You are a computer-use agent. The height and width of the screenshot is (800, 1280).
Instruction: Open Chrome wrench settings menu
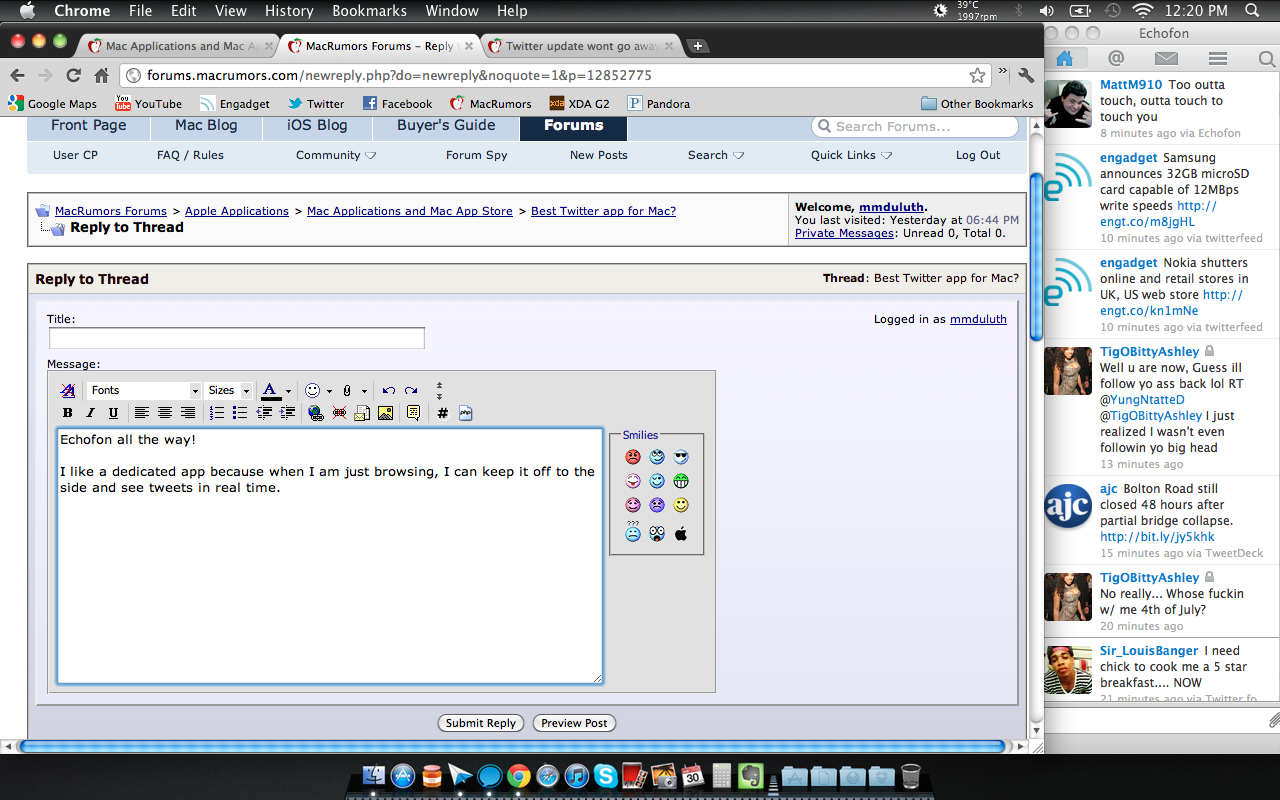point(1026,75)
